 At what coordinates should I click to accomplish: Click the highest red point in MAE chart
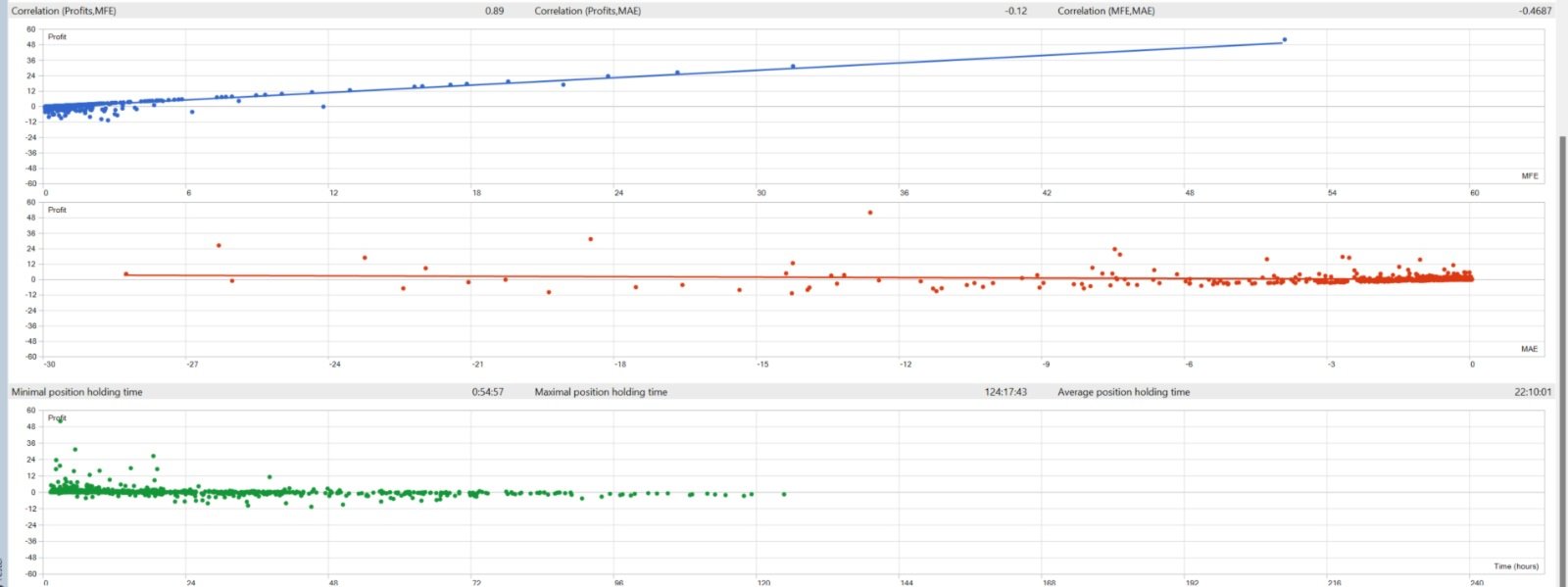click(869, 213)
